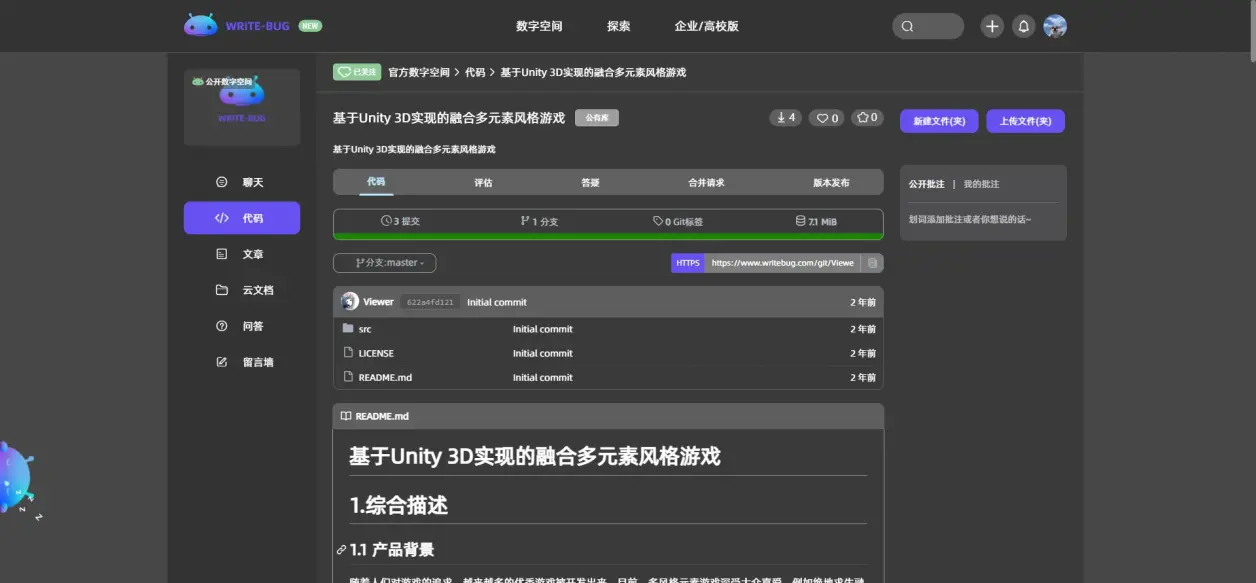Click the 公开数字空间 space card
The image size is (1256, 583).
pyautogui.click(x=242, y=107)
